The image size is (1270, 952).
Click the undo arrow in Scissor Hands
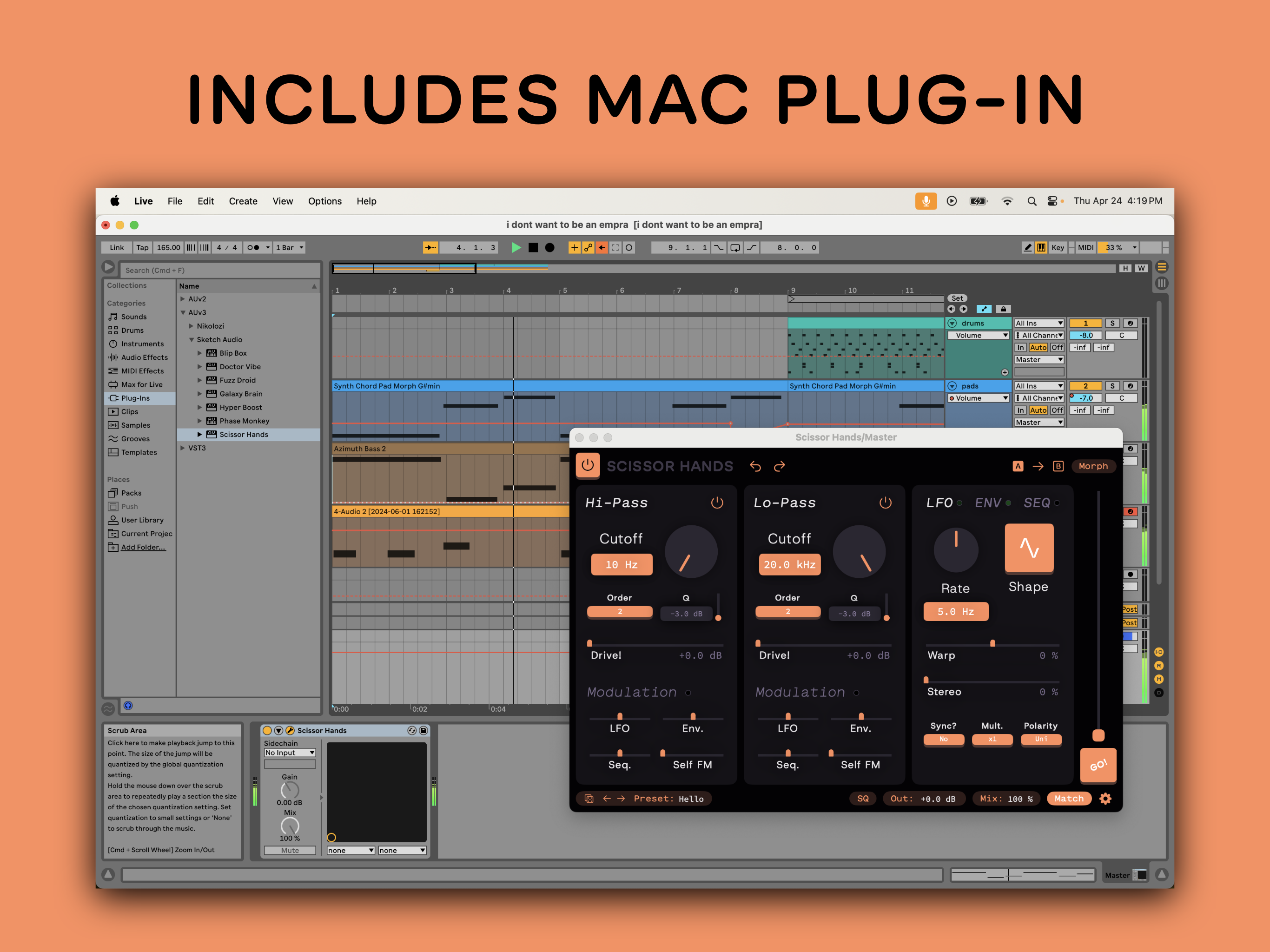[755, 466]
